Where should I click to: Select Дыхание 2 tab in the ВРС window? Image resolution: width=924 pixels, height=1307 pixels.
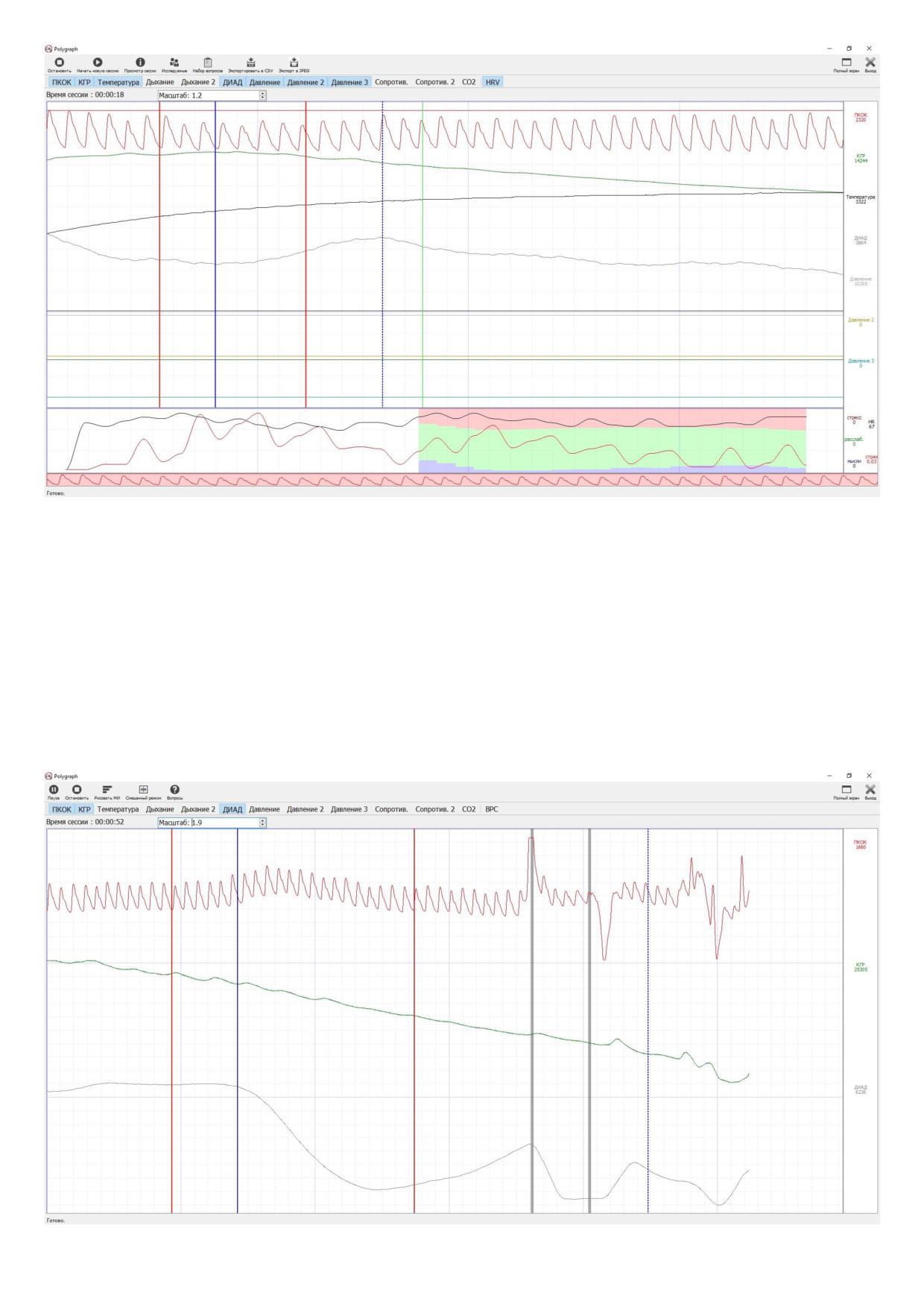click(198, 809)
